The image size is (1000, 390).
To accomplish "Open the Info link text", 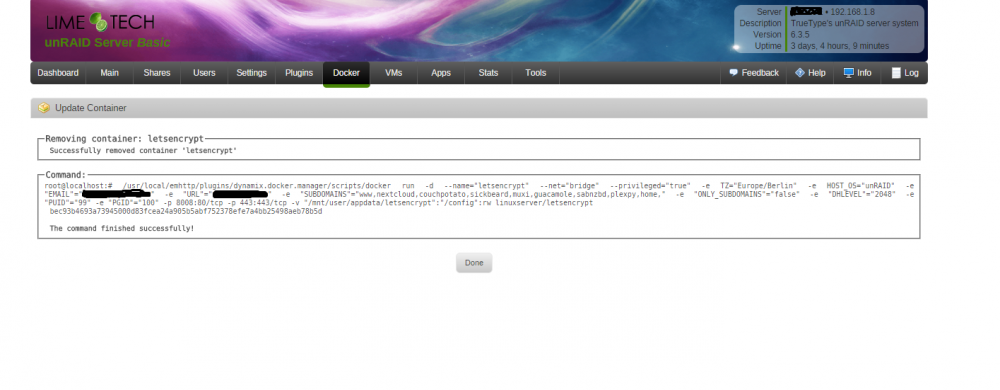I will pos(864,73).
